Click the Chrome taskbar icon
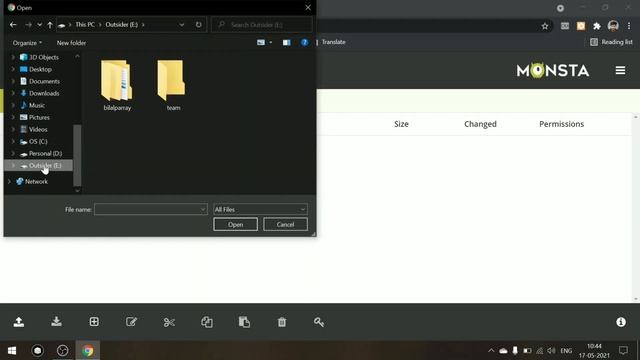The image size is (640, 360). 87,351
